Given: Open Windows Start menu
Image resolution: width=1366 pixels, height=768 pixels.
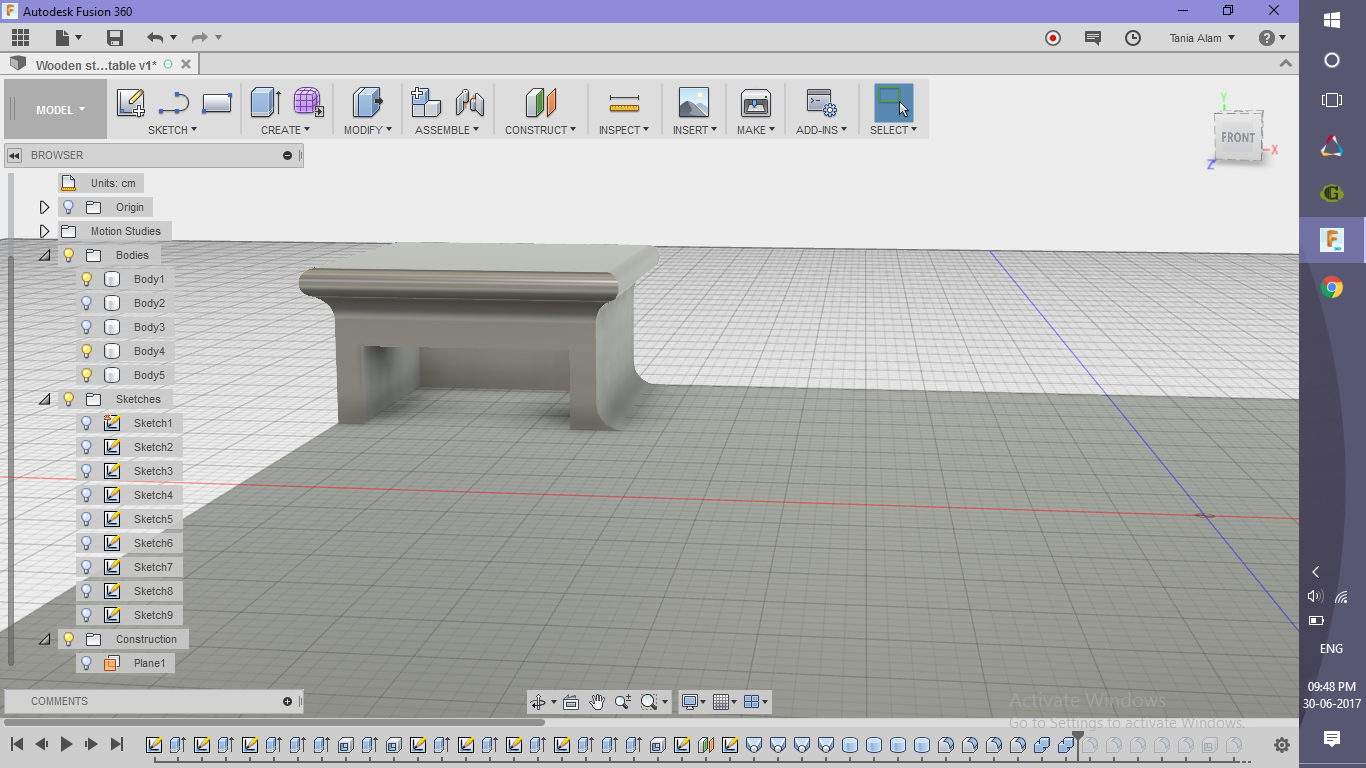Looking at the screenshot, I should 1332,20.
